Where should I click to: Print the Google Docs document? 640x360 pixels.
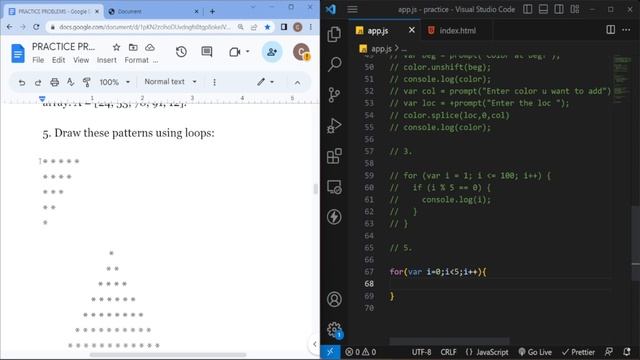pyautogui.click(x=54, y=82)
